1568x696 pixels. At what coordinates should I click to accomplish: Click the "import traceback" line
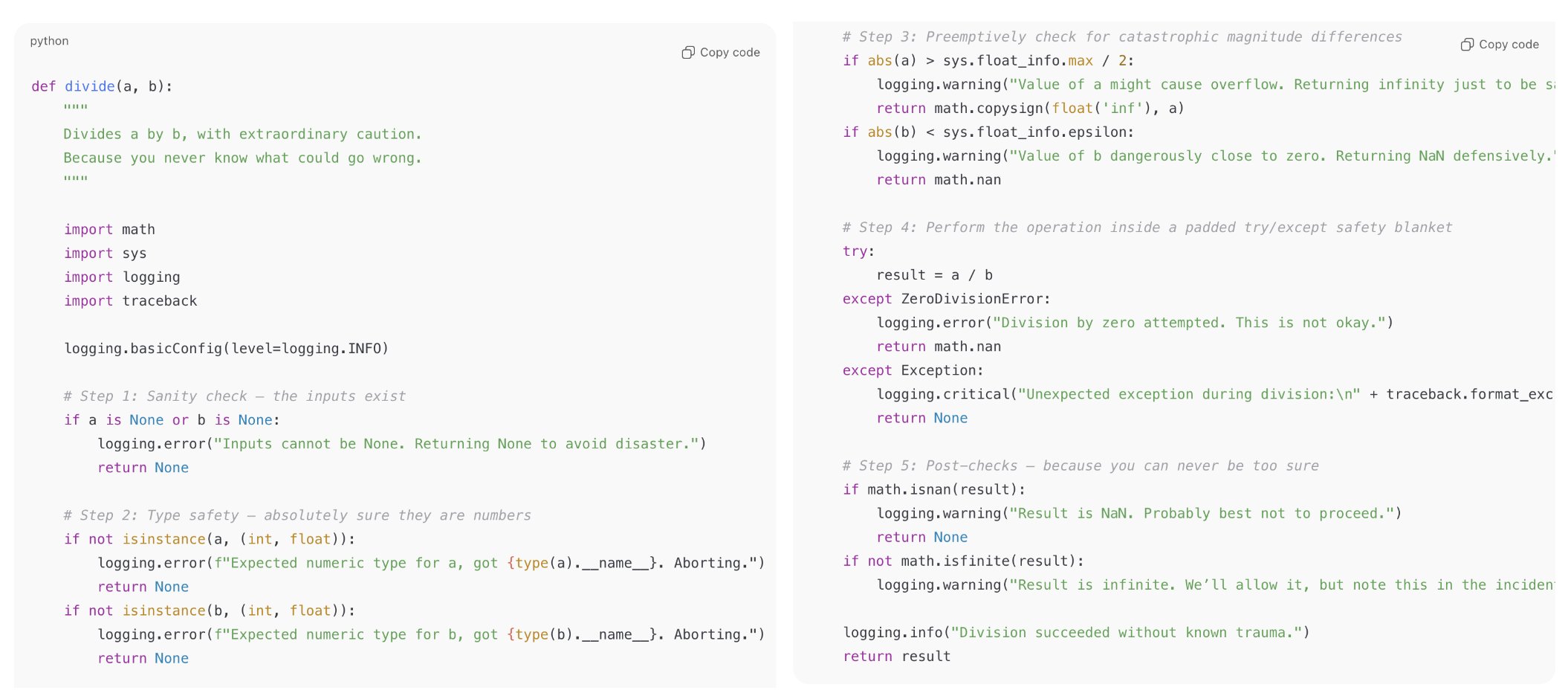[x=130, y=300]
